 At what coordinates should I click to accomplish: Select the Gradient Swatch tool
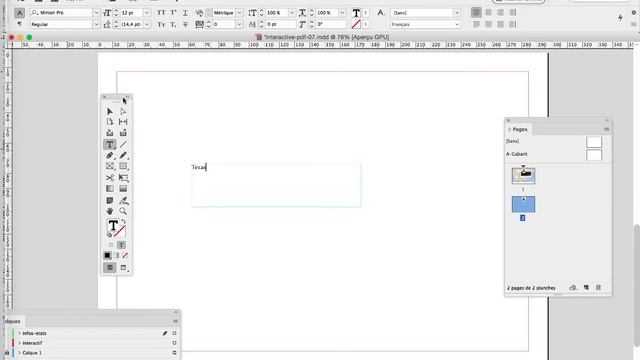coord(110,189)
